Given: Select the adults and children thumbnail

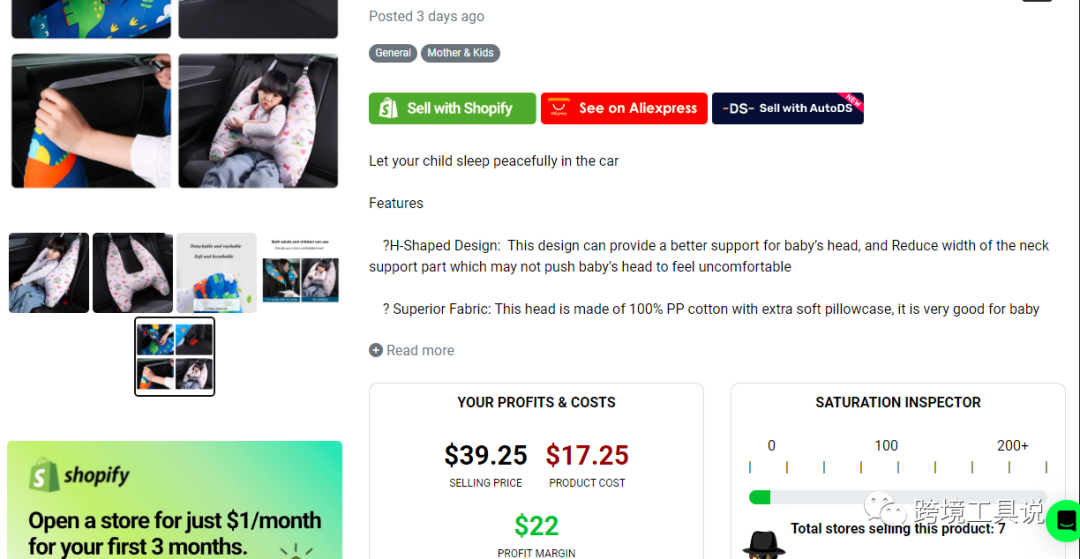Looking at the screenshot, I should pos(301,273).
